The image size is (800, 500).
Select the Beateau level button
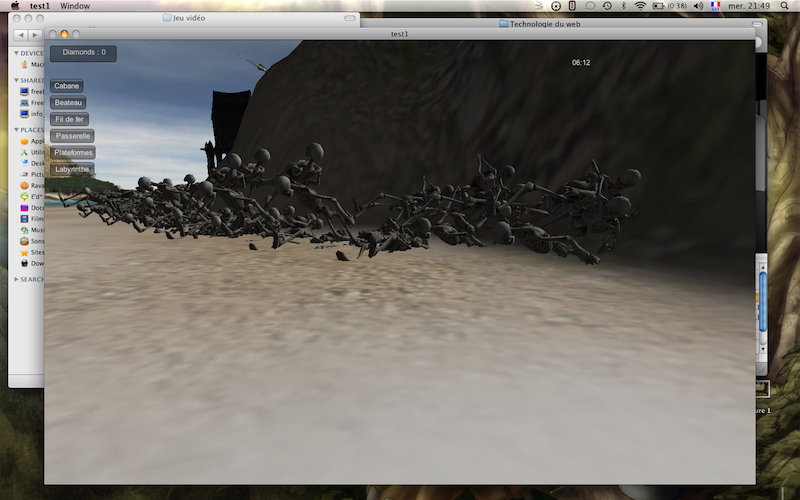coord(69,102)
